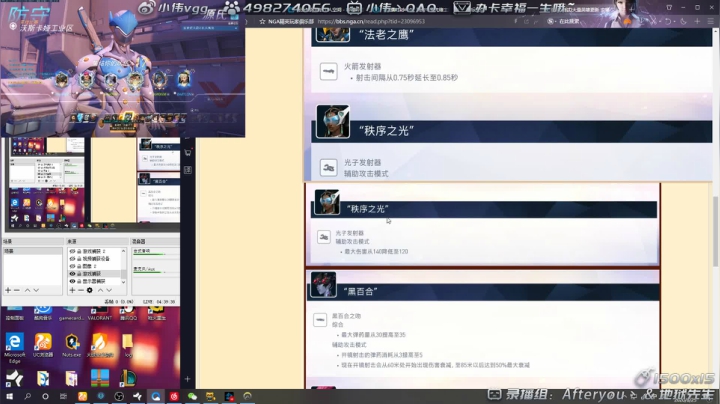
Task: Open the Nuts.exe desktop icon
Action: (72, 346)
